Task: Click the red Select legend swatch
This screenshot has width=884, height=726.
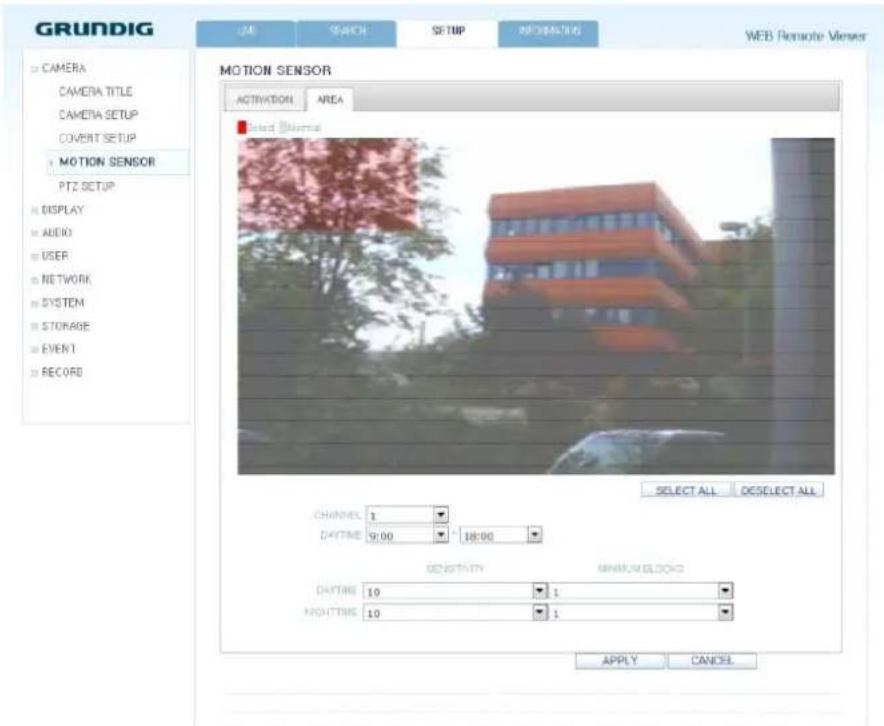Action: point(242,127)
